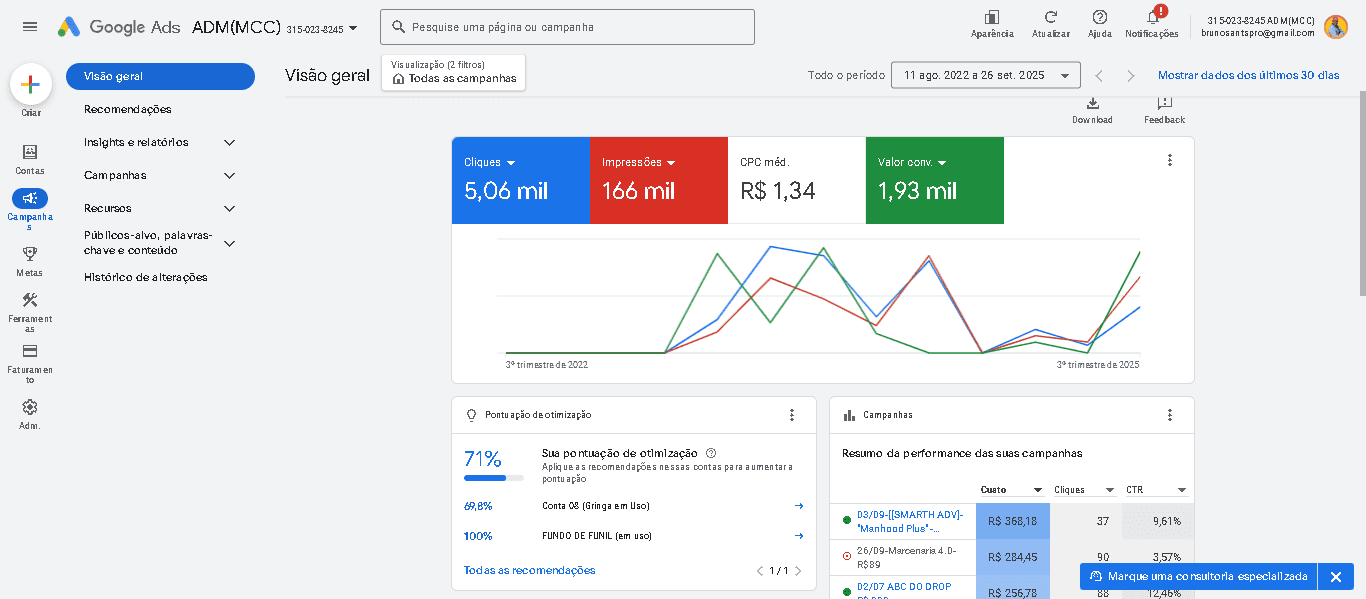This screenshot has height=599, width=1366.
Task: Open Faturamento billing icon
Action: click(x=30, y=352)
